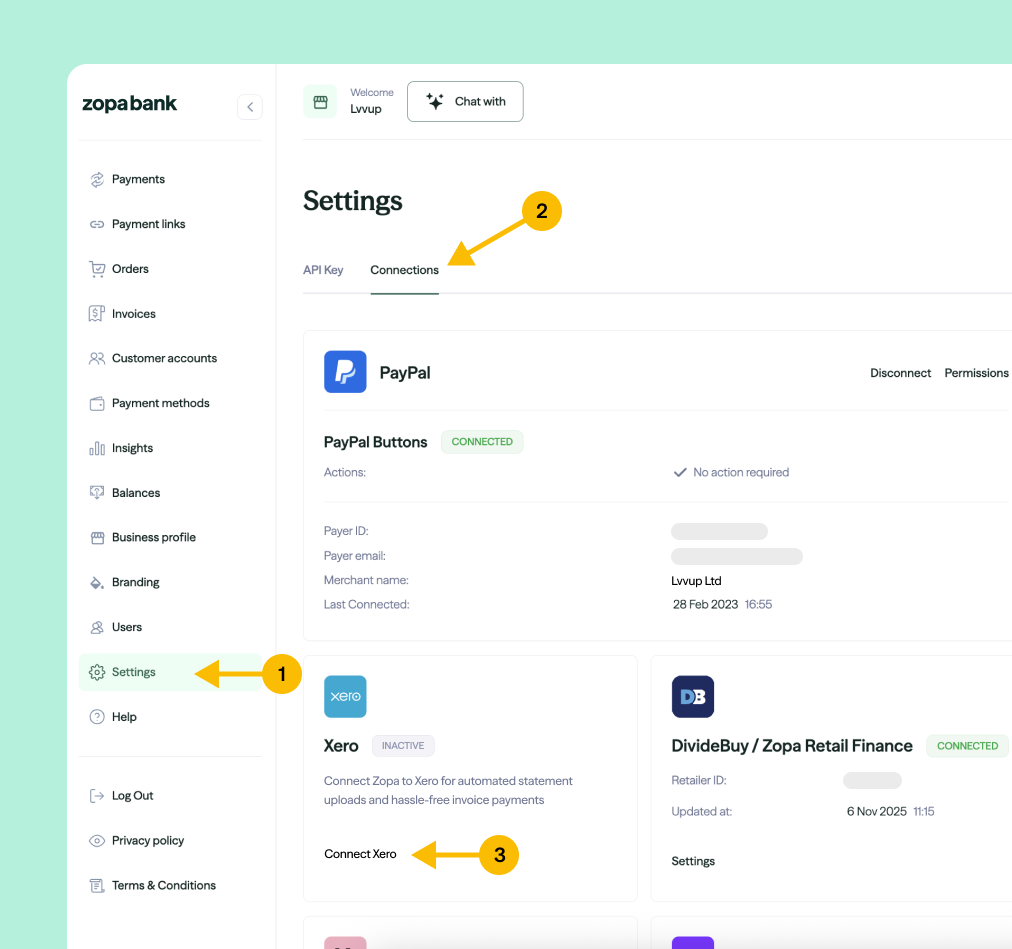Collapse the sidebar with the chevron button
Screen dimensions: 1012x949
(250, 107)
